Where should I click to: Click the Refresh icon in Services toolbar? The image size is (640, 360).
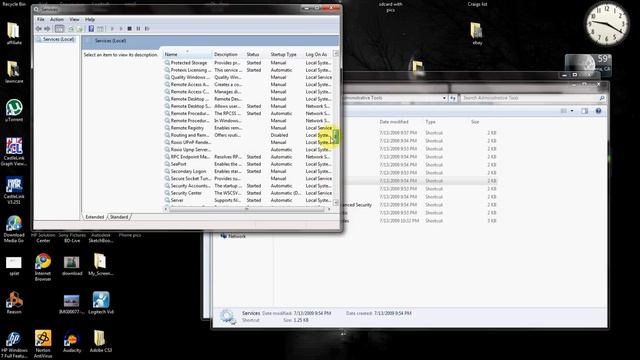71,29
